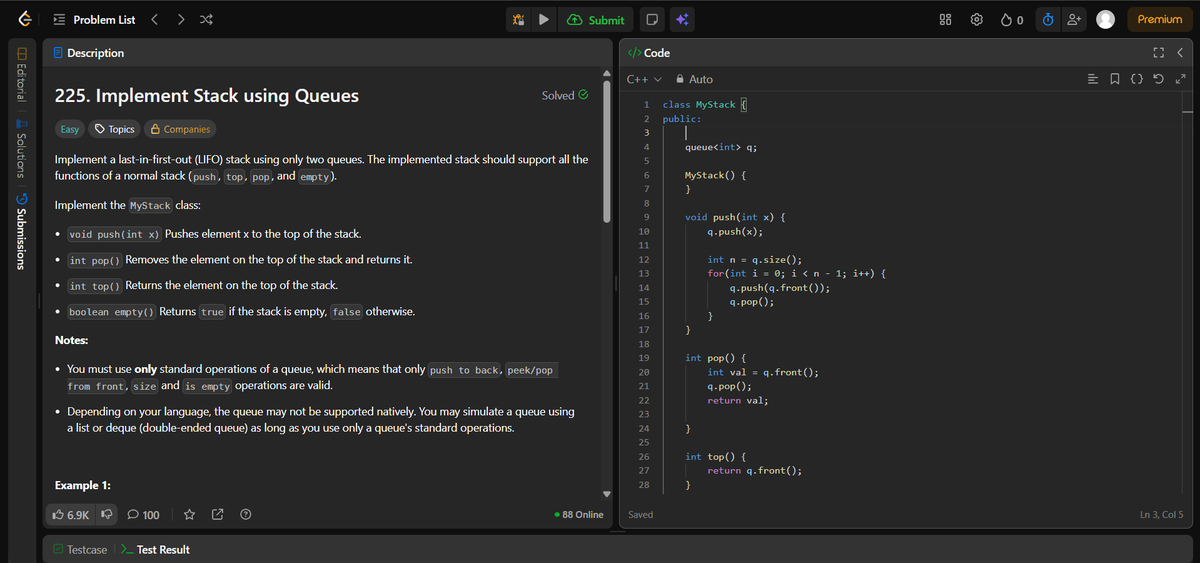Click the share external-link icon
The height and width of the screenshot is (563, 1200).
coord(218,515)
